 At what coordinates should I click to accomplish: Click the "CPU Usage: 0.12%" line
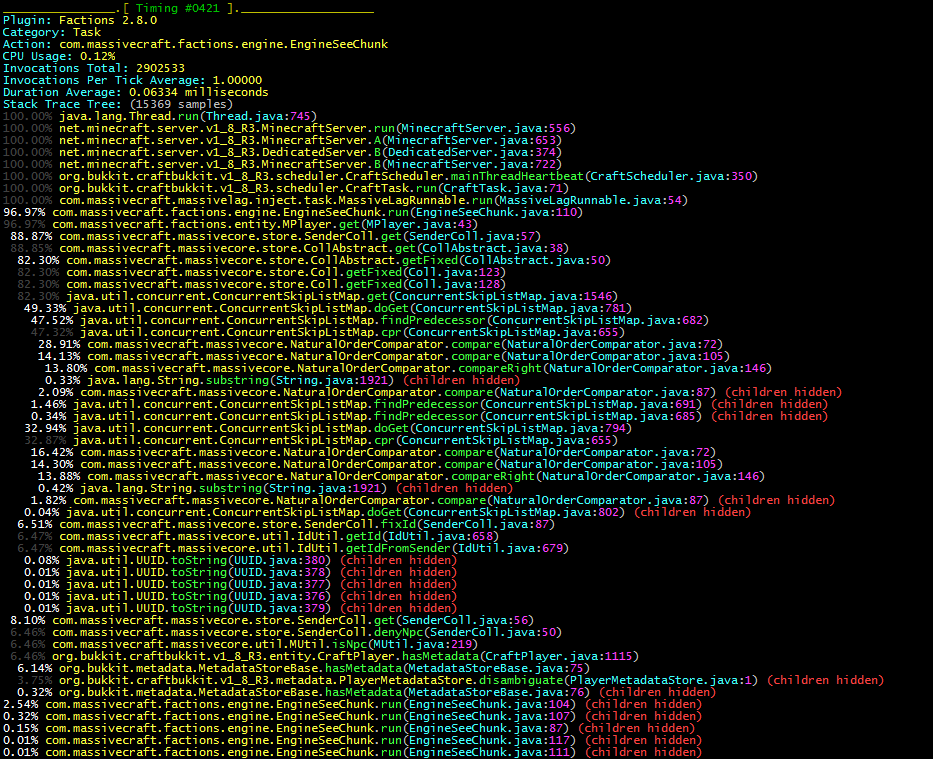click(59, 56)
